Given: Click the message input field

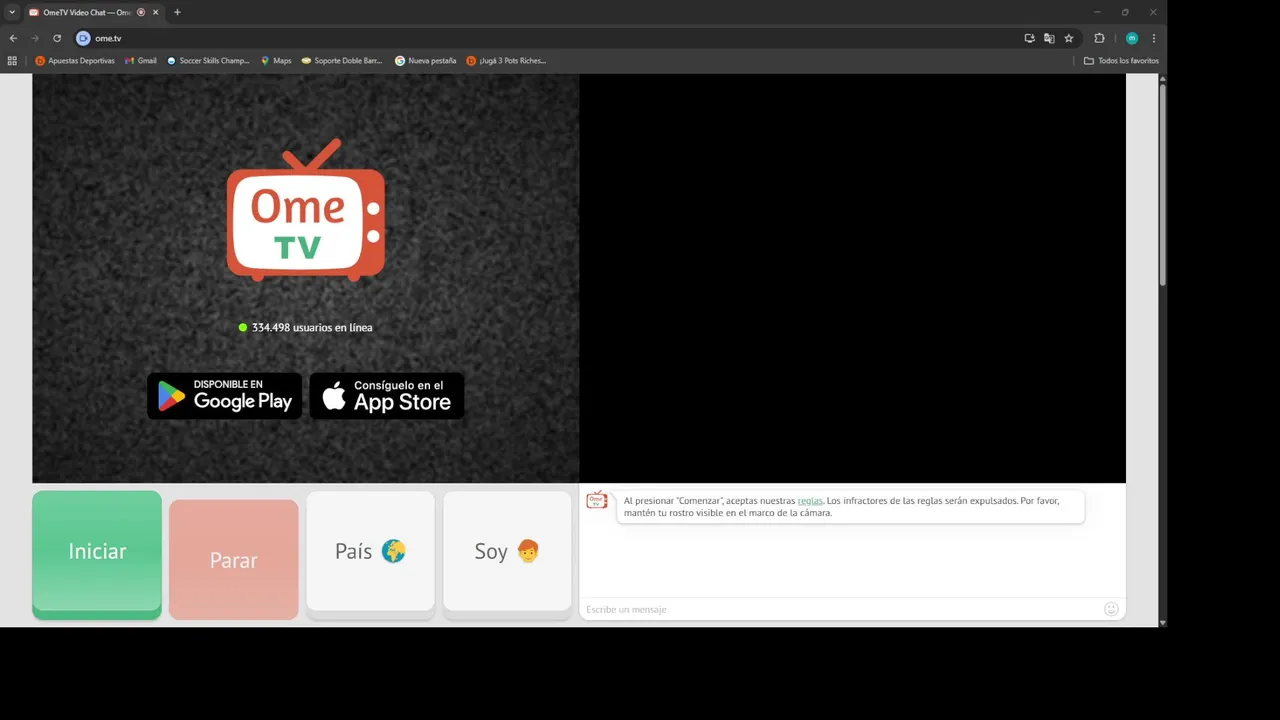Looking at the screenshot, I should pyautogui.click(x=840, y=609).
